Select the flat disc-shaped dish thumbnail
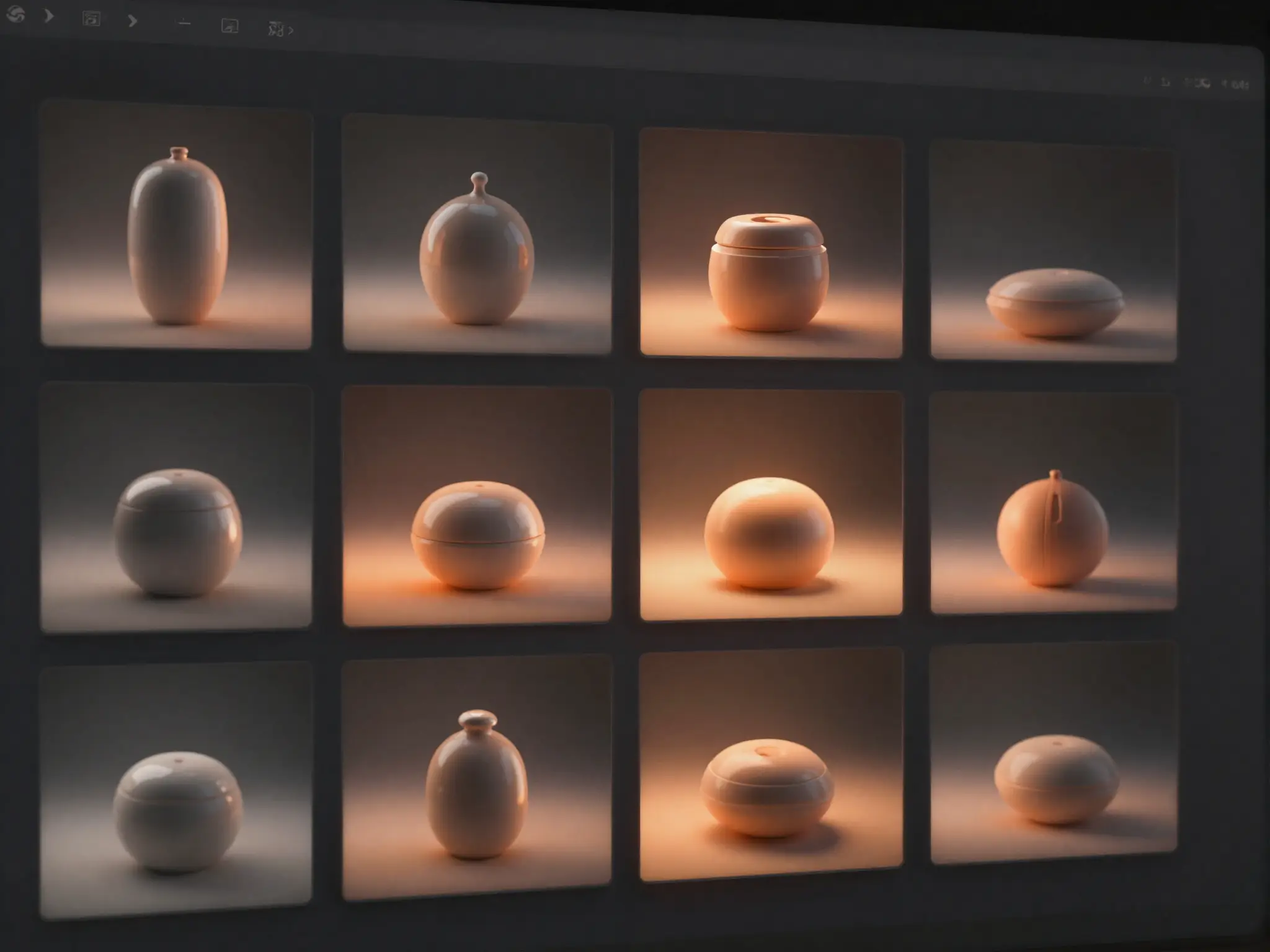 click(1053, 250)
